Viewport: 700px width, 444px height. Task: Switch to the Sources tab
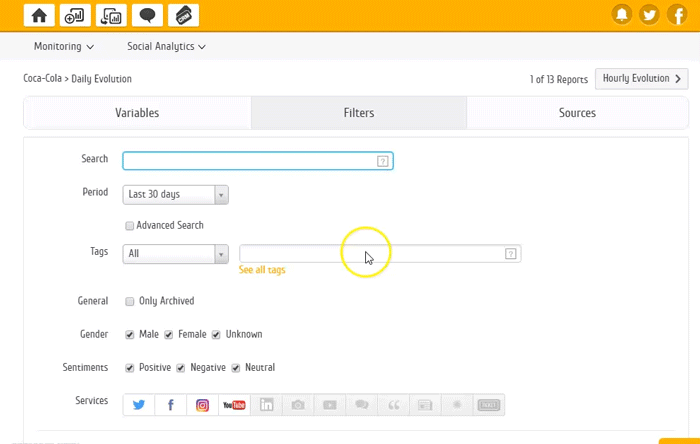[577, 113]
